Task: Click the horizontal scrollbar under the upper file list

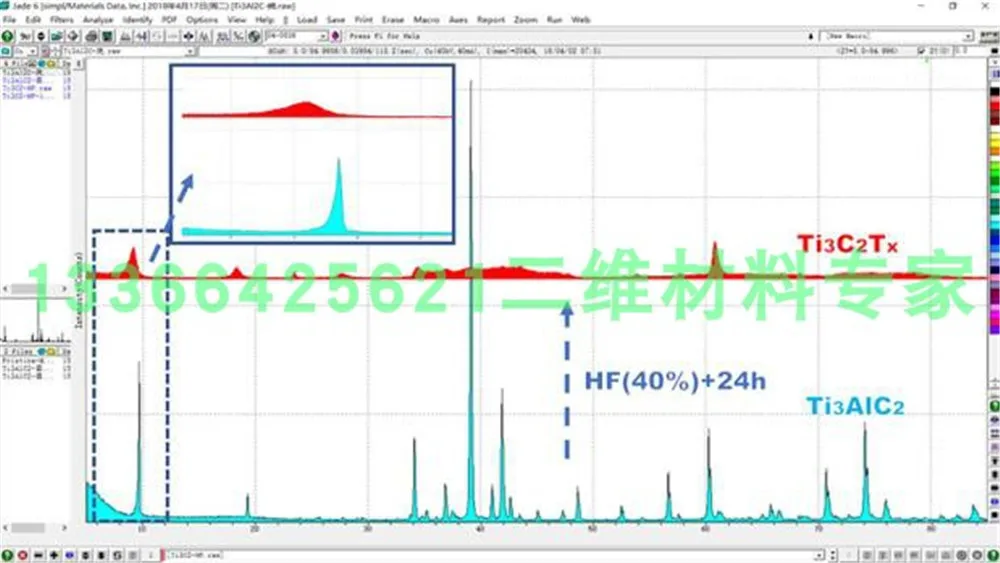Action: click(x=36, y=289)
